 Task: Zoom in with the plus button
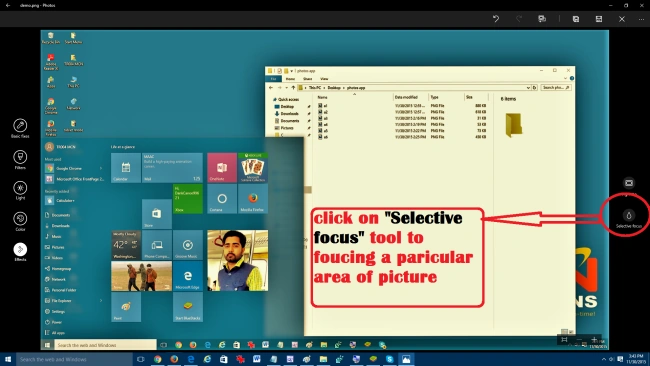[594, 339]
